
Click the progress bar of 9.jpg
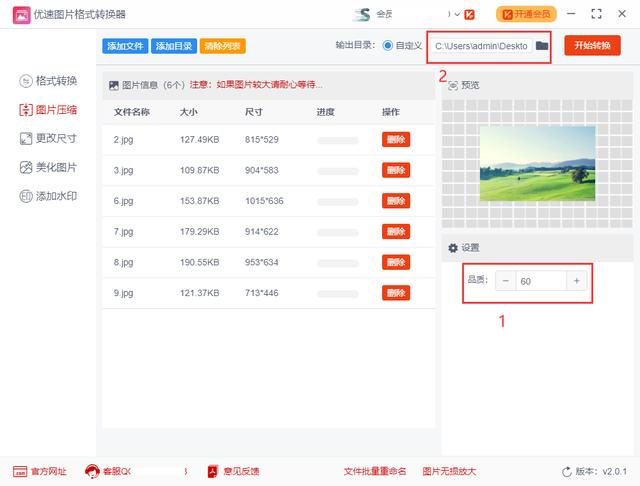click(338, 294)
